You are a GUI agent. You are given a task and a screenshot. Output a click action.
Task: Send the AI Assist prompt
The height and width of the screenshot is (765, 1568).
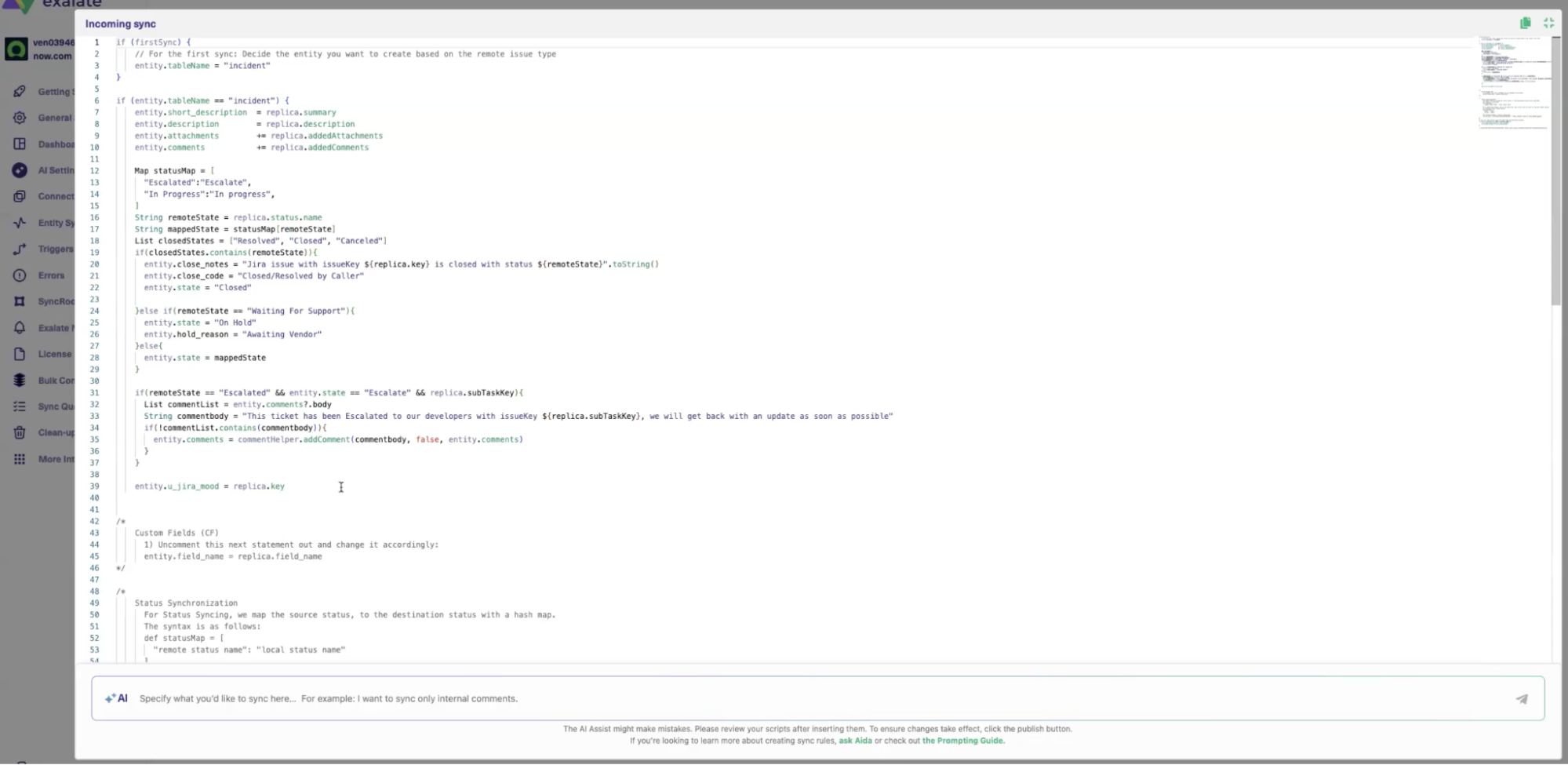[x=1522, y=698]
